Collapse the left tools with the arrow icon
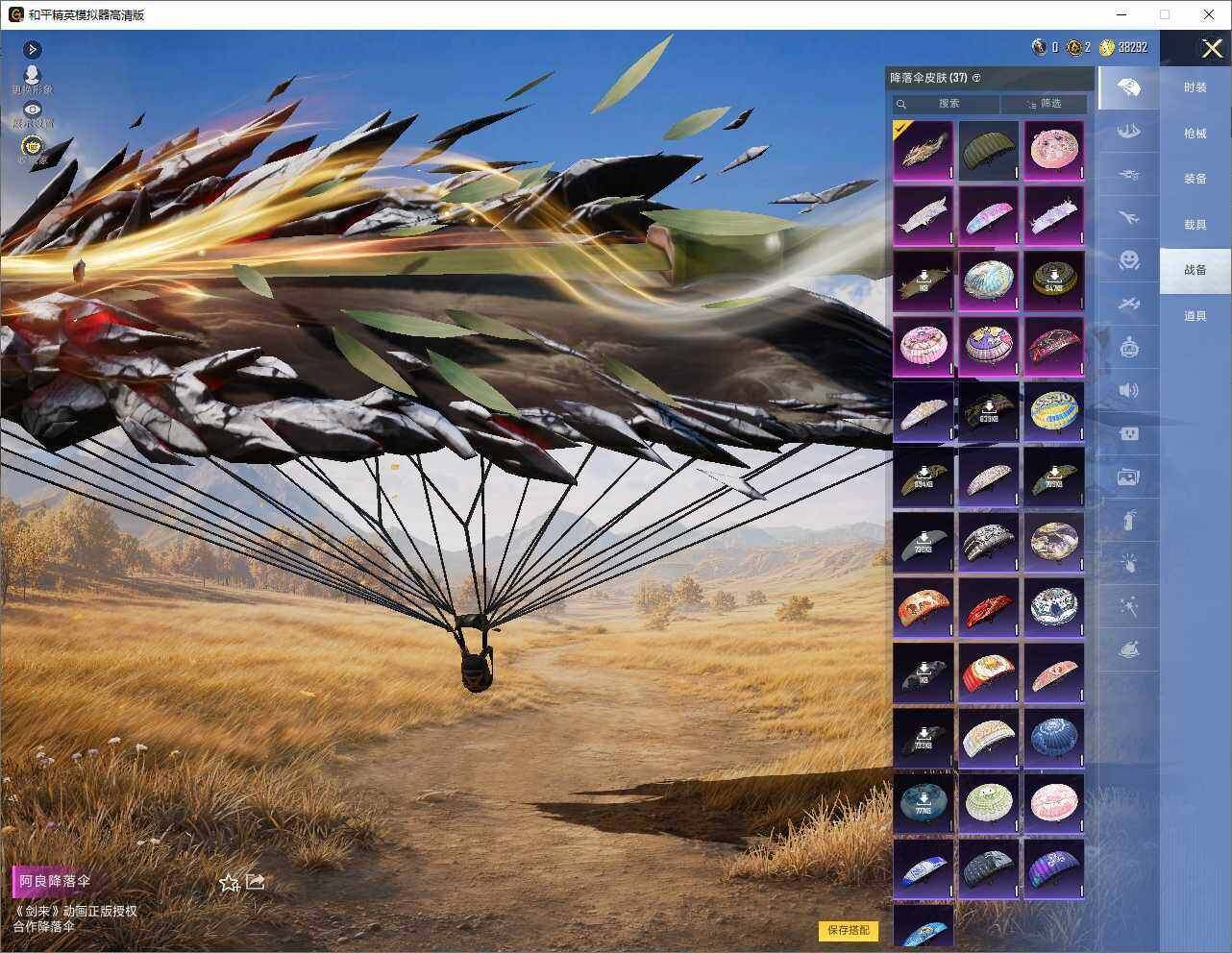The height and width of the screenshot is (953, 1232). click(33, 49)
